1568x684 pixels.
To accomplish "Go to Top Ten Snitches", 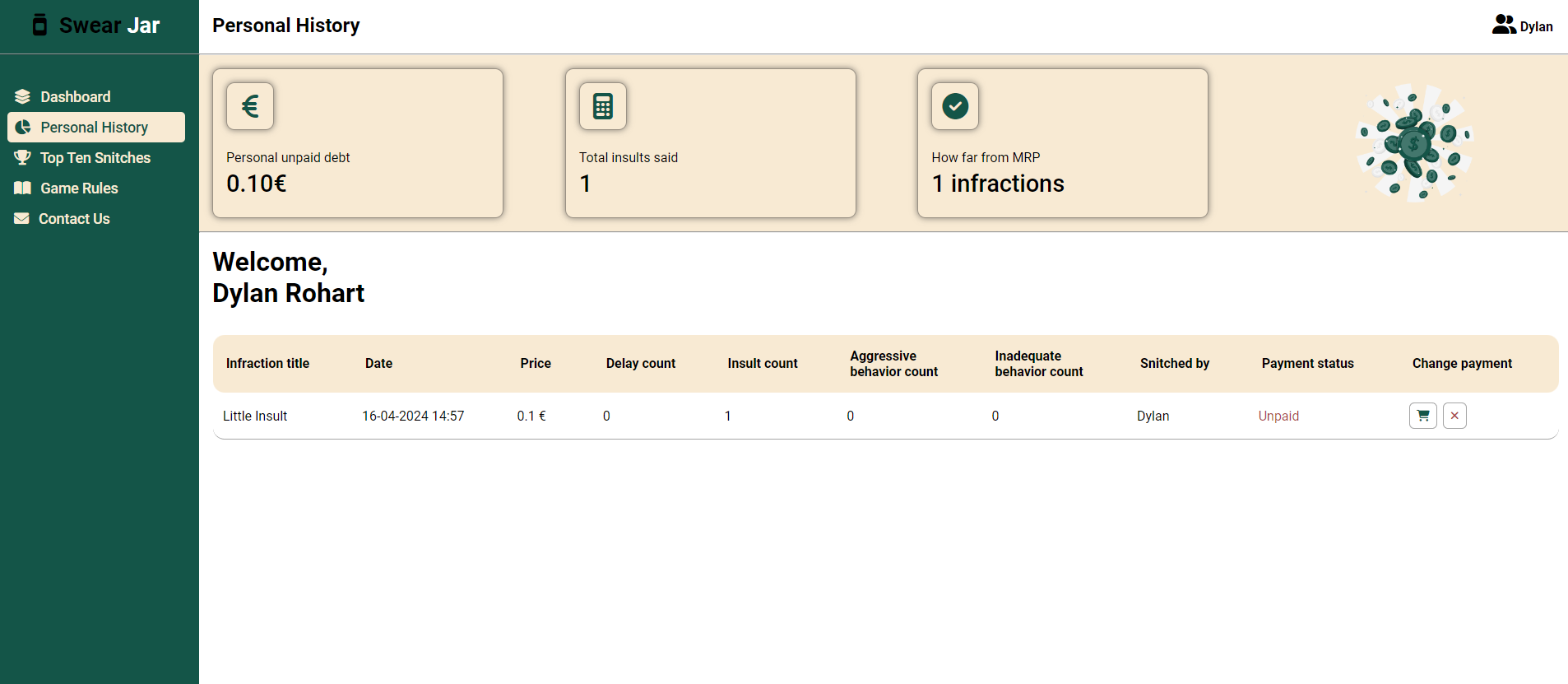I will (95, 158).
